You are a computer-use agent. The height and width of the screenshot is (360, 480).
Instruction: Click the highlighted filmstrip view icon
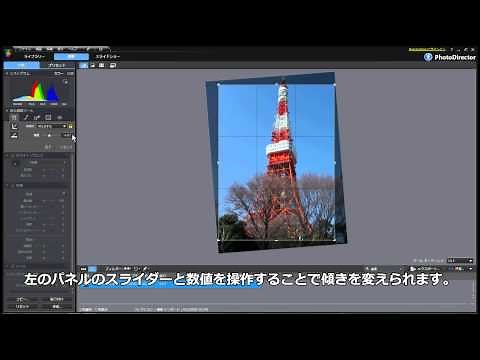(x=92, y=269)
